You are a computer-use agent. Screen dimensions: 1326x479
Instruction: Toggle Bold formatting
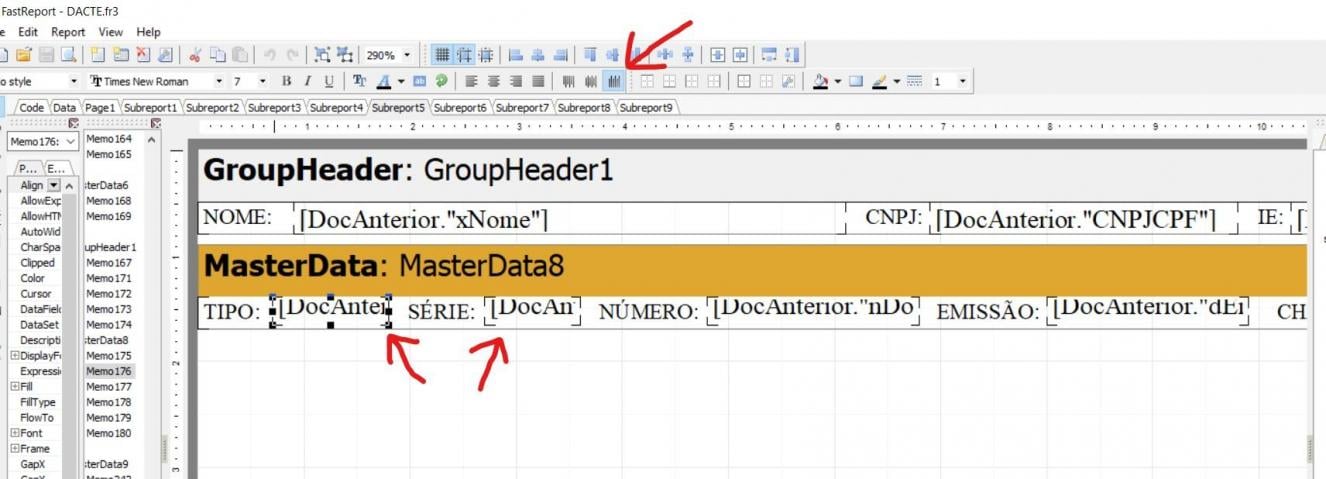click(286, 81)
